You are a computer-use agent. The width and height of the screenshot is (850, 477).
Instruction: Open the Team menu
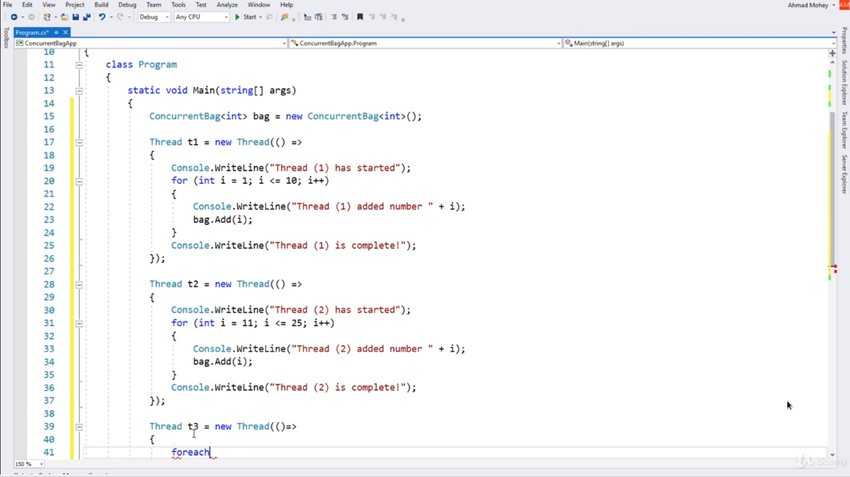click(x=153, y=5)
